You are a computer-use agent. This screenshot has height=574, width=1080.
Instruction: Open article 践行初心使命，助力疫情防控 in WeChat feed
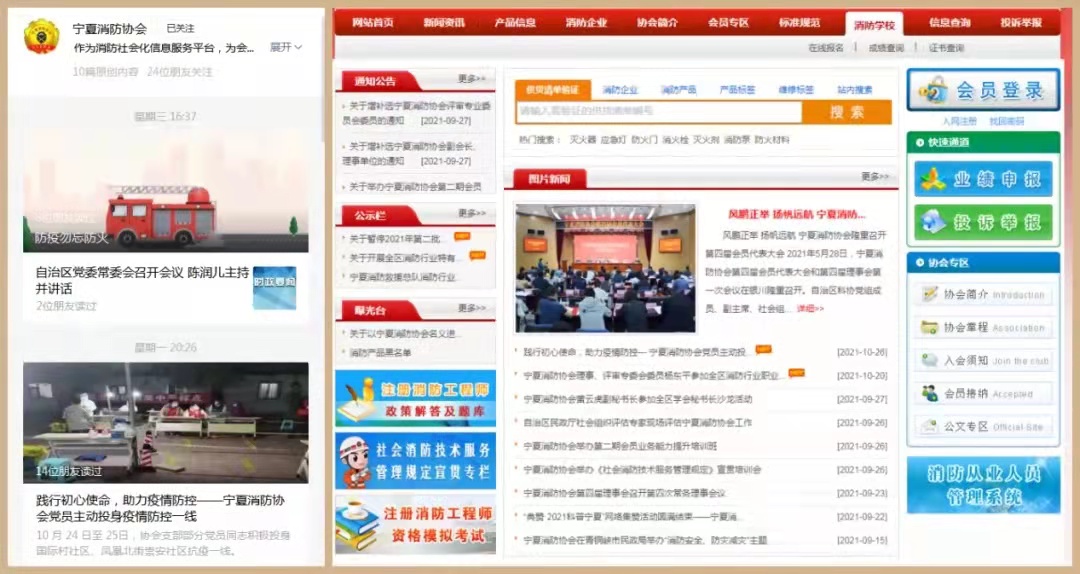click(160, 508)
